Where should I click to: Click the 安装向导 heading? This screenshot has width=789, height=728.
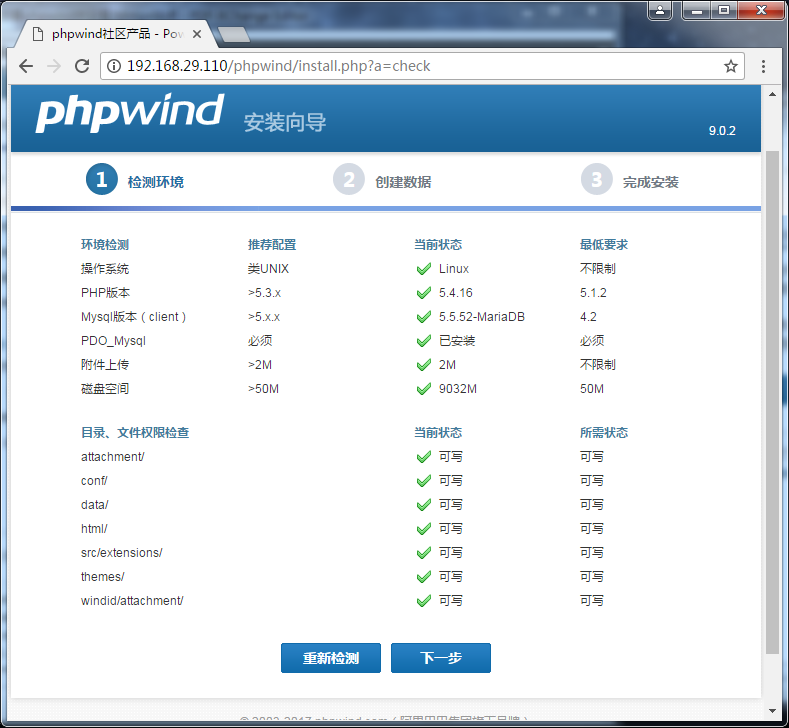tap(285, 123)
